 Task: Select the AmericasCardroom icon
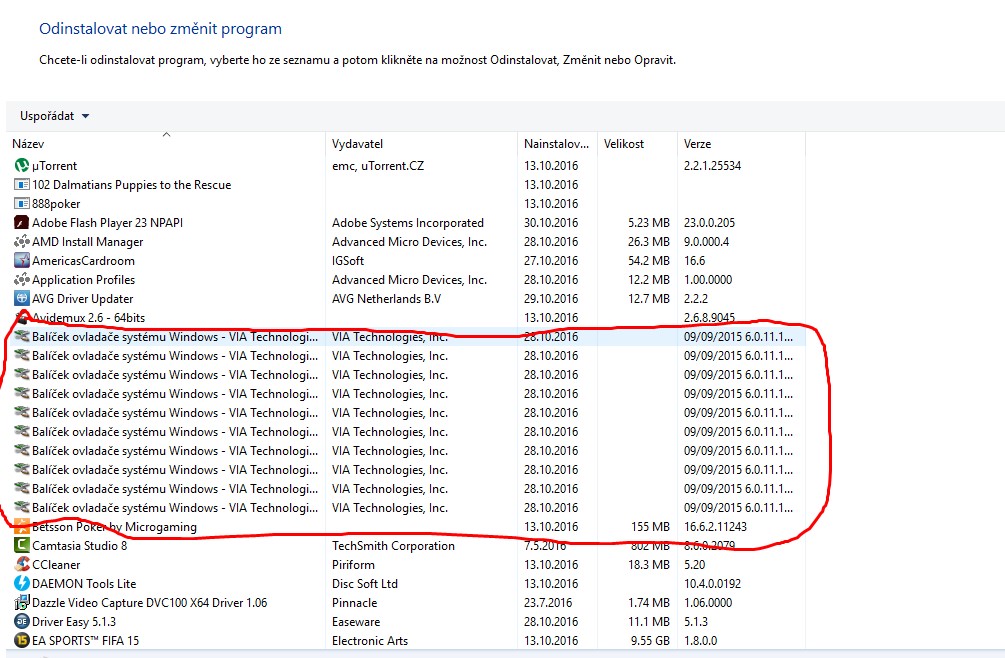[22, 261]
